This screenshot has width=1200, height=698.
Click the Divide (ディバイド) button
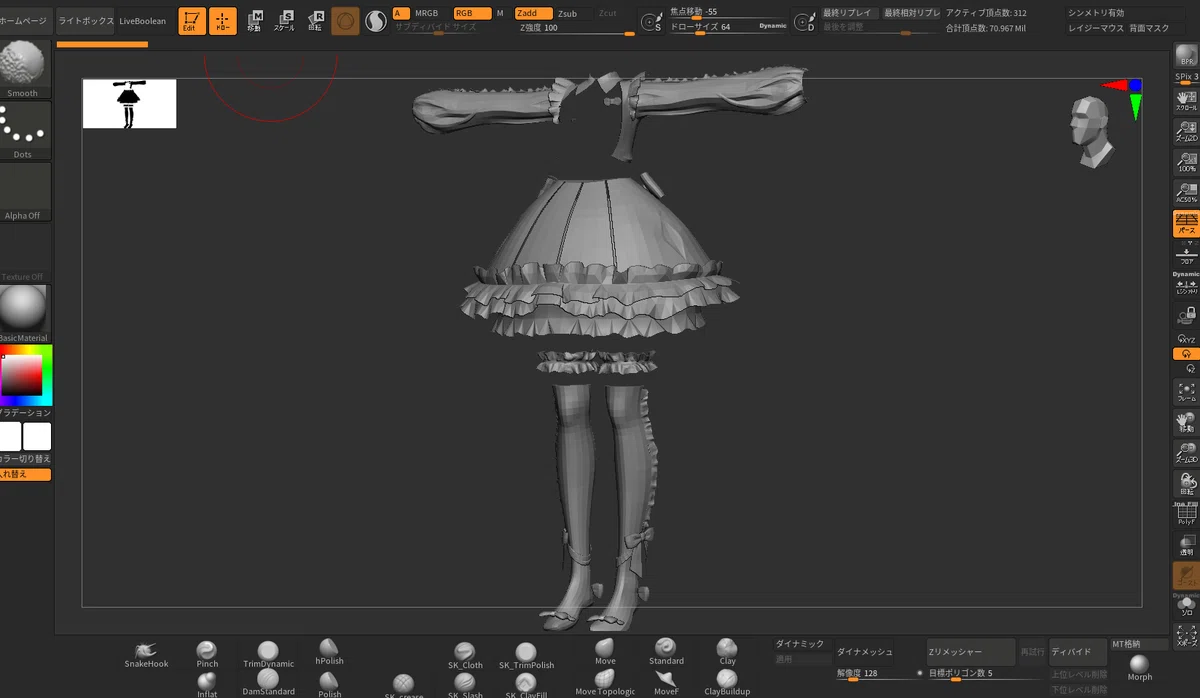click(x=1077, y=651)
